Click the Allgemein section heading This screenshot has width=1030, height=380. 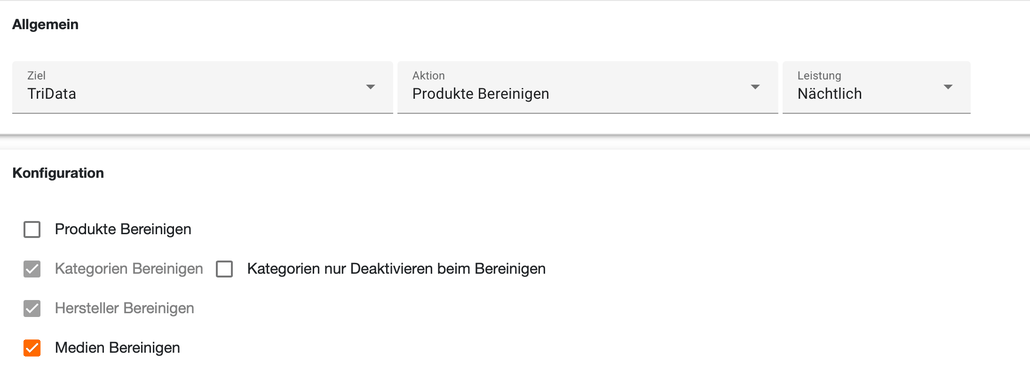[45, 25]
